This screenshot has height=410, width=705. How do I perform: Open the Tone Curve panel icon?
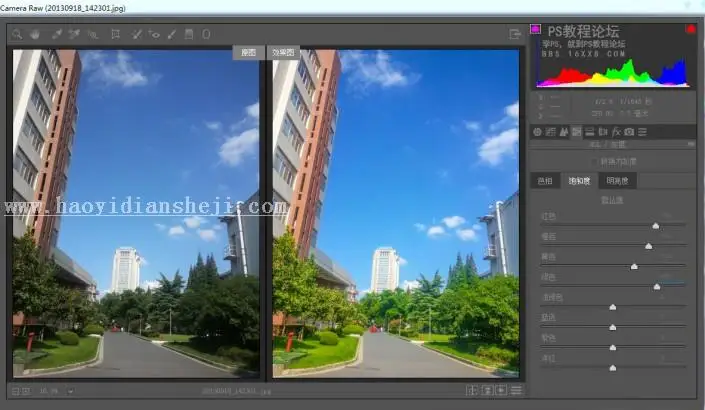click(550, 132)
